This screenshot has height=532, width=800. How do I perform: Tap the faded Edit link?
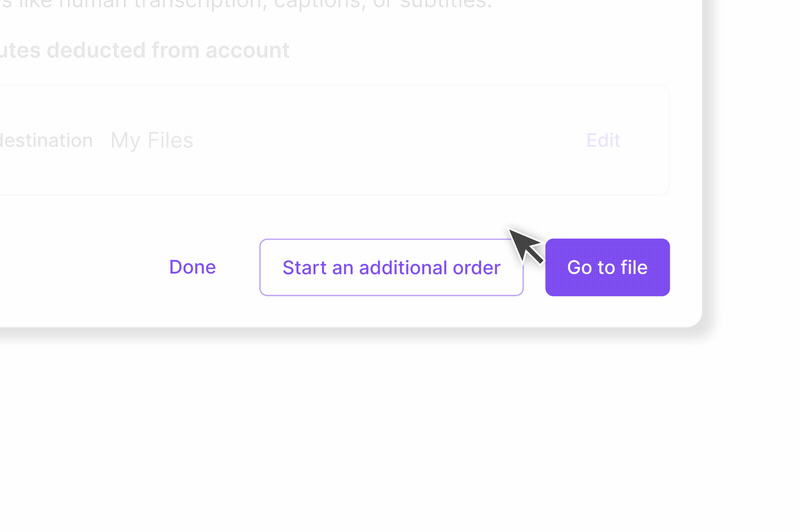click(x=603, y=141)
